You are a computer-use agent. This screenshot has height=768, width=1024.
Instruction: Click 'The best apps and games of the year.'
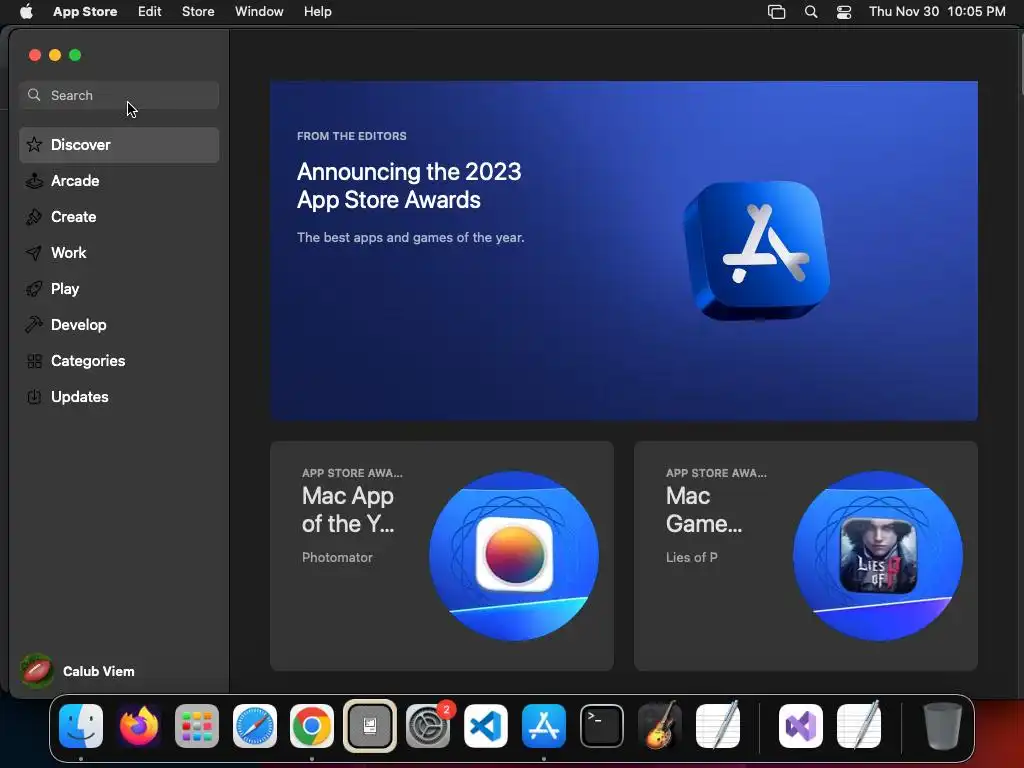pyautogui.click(x=411, y=237)
